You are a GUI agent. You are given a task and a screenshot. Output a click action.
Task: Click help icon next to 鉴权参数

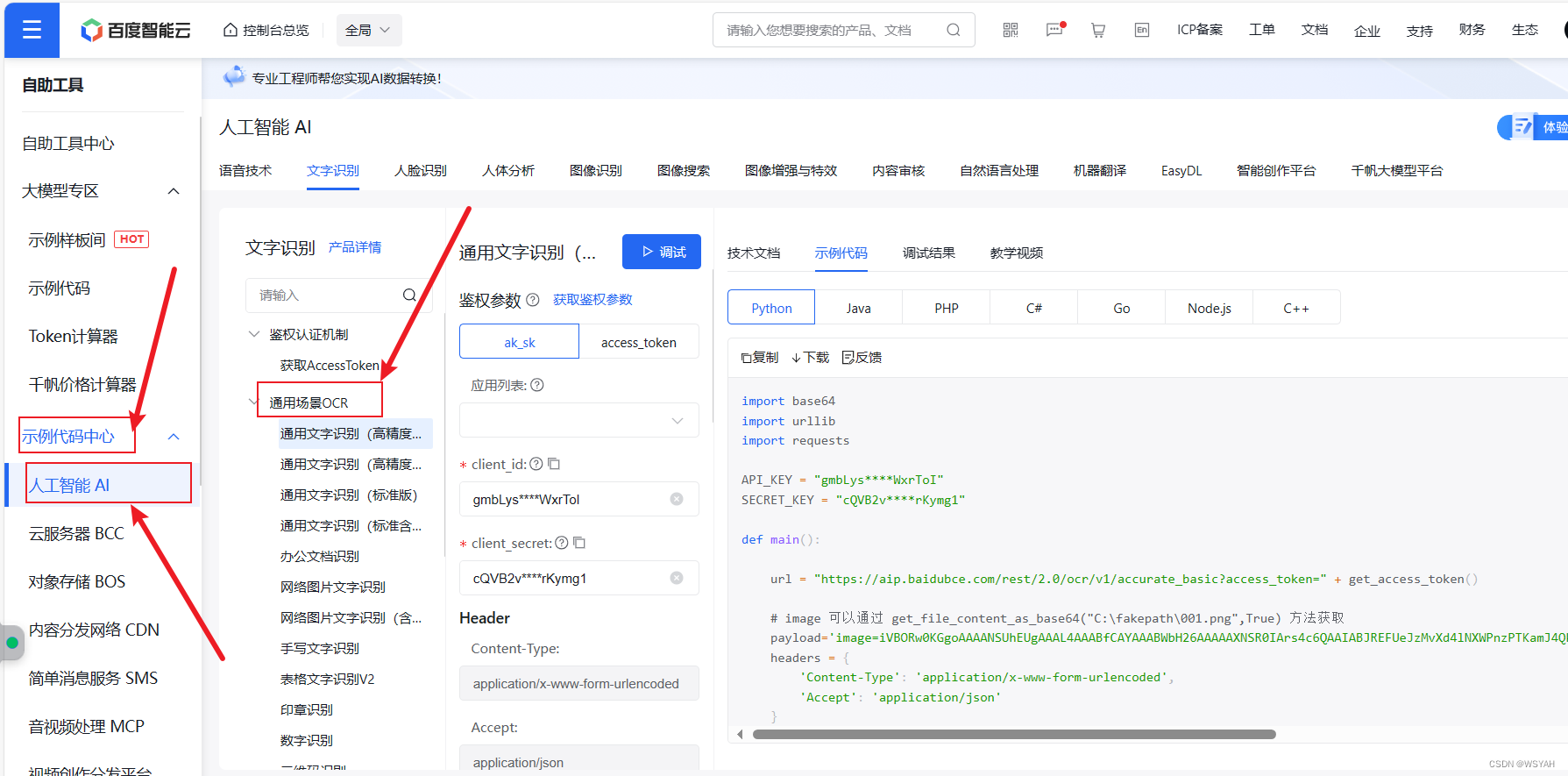click(532, 300)
